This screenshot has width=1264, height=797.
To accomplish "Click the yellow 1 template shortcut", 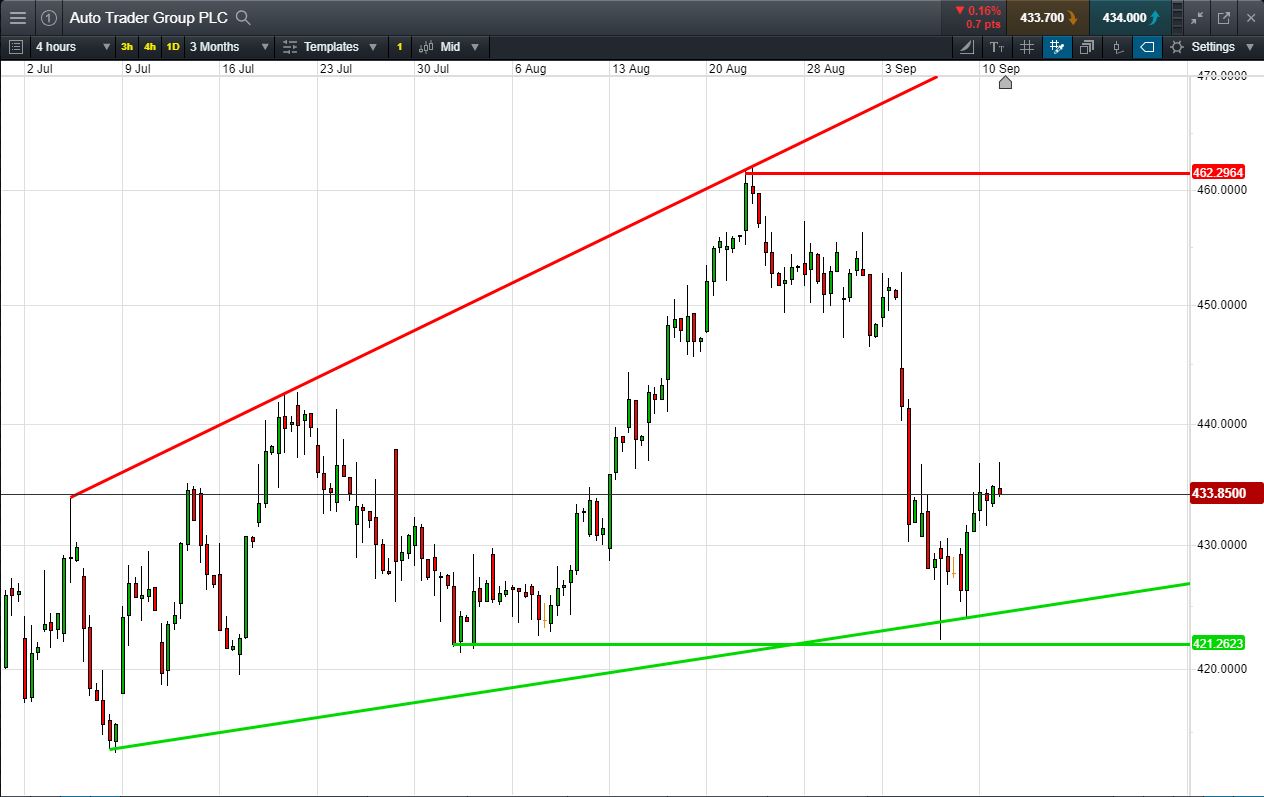I will pos(399,47).
